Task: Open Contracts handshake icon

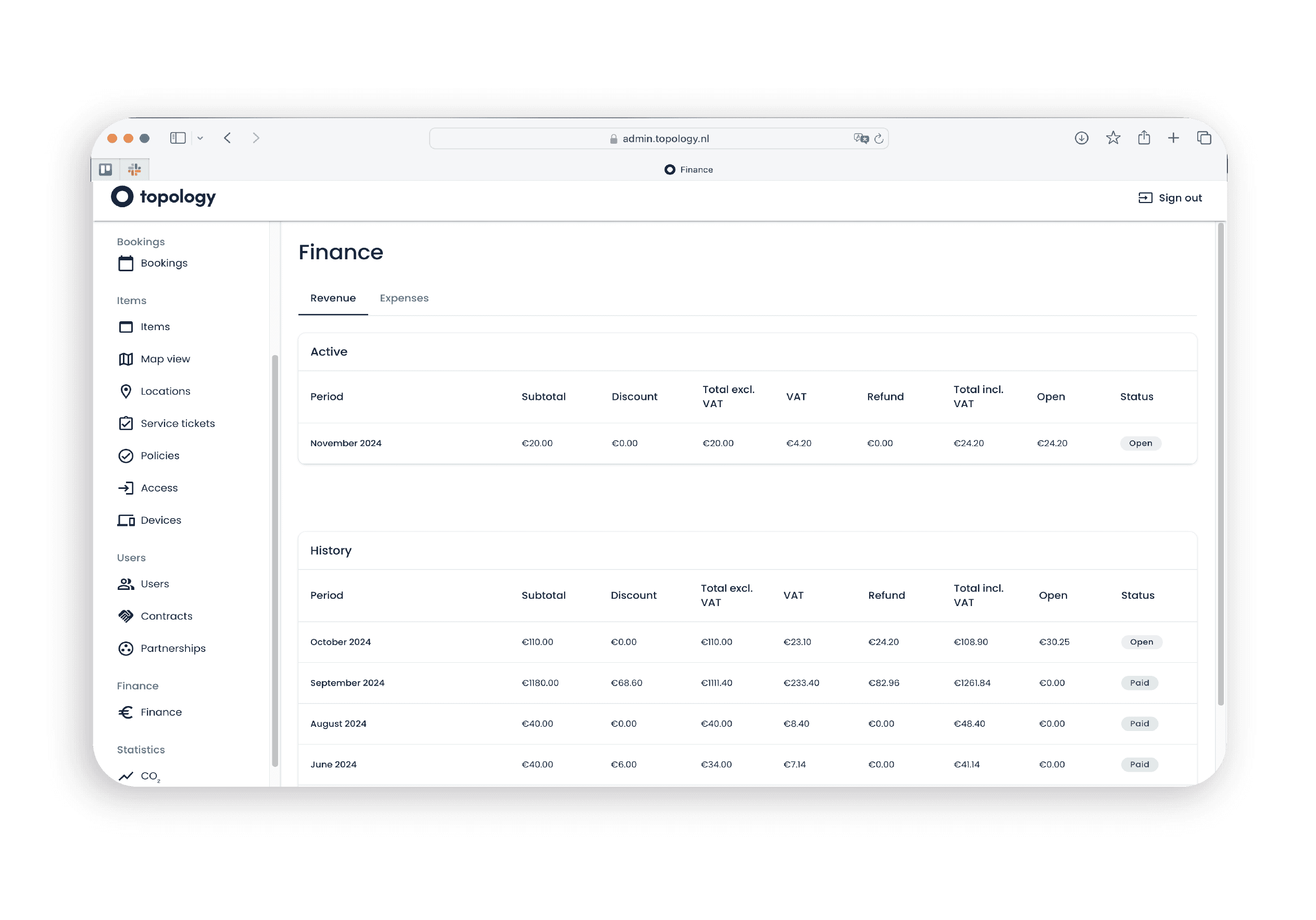Action: click(x=126, y=616)
